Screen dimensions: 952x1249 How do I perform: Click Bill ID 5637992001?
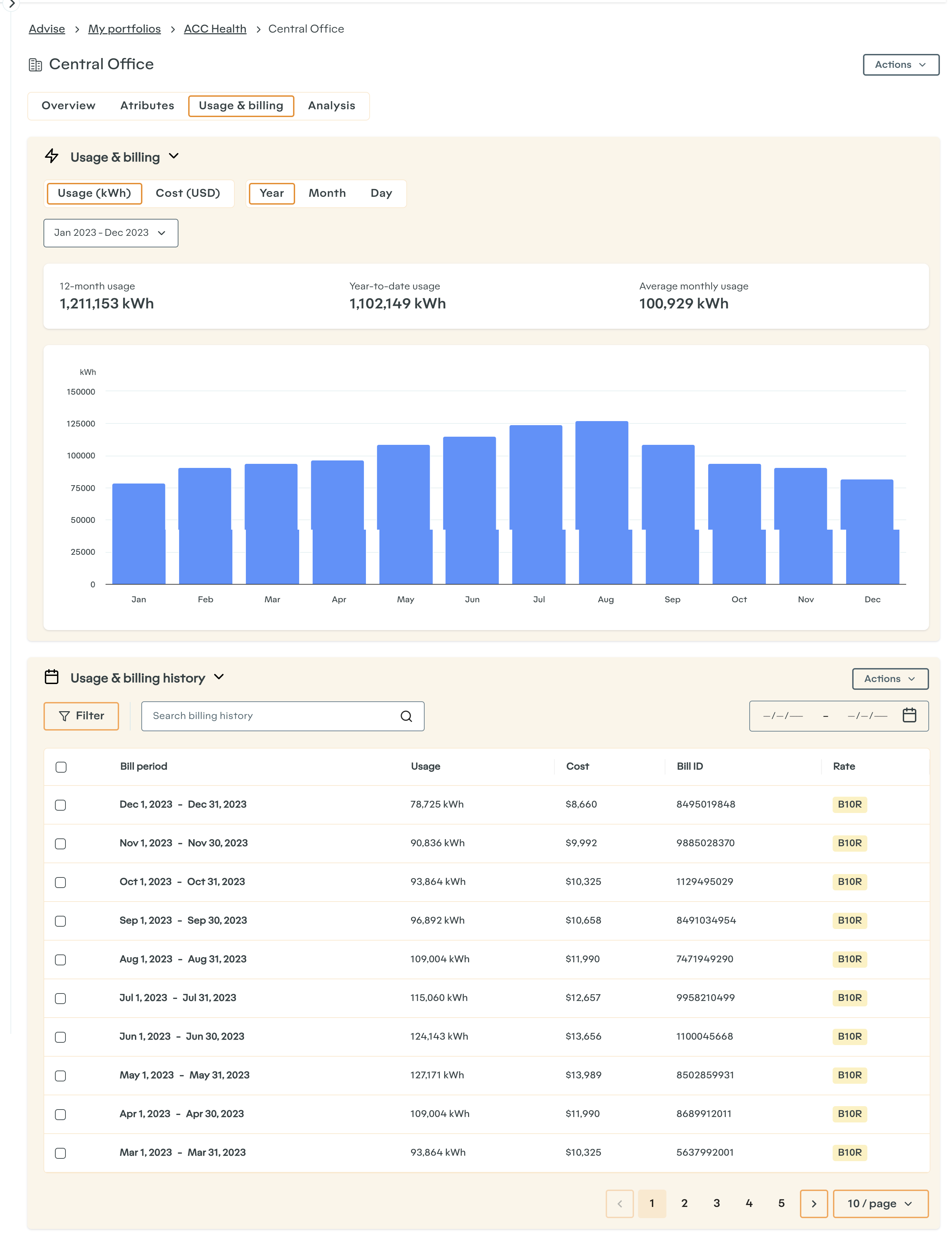coord(704,1153)
